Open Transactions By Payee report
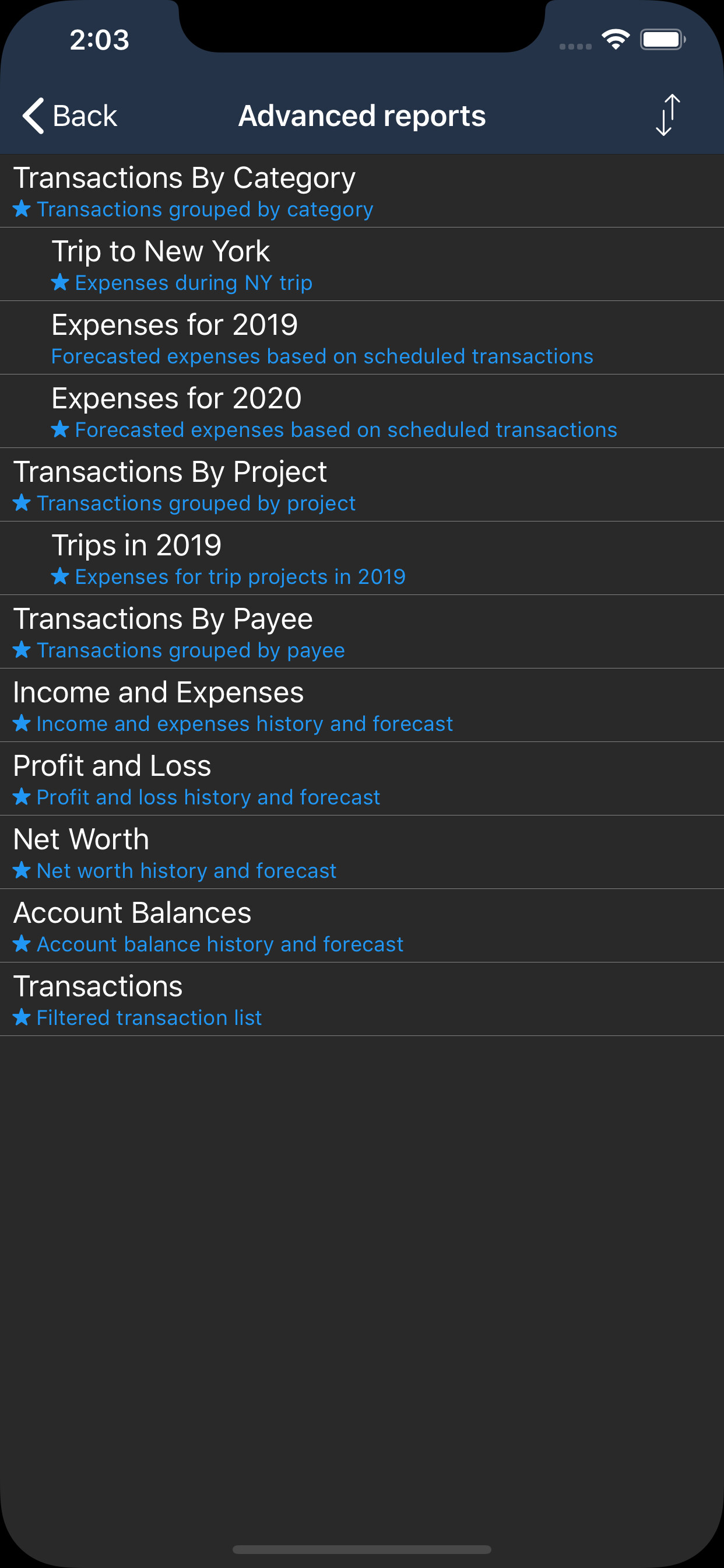The width and height of the screenshot is (724, 1568). pos(362,632)
